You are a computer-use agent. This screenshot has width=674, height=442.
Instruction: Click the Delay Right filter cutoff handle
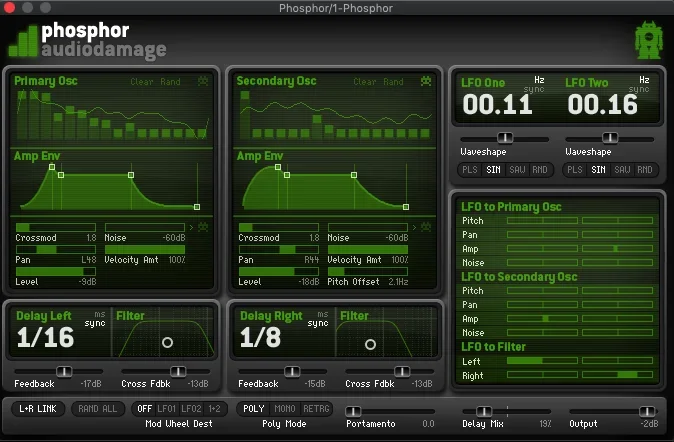point(370,344)
